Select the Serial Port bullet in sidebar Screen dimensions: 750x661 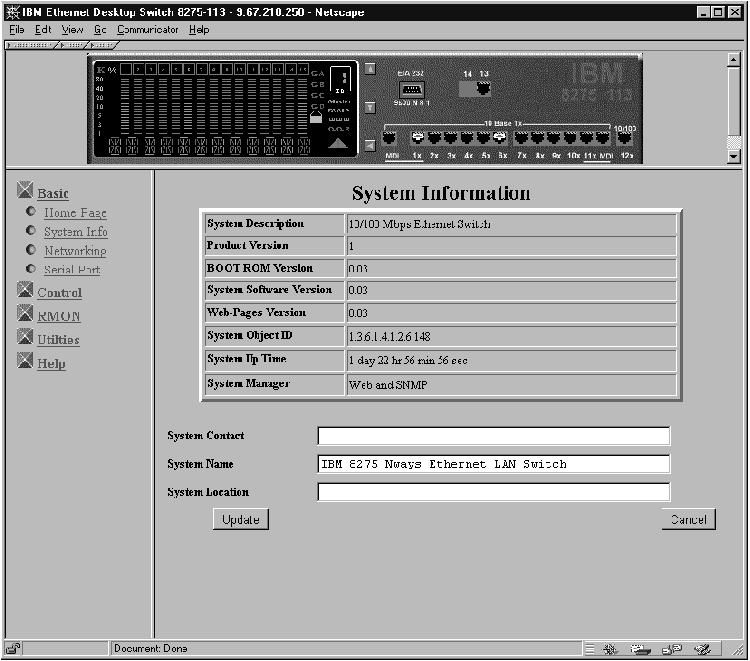coord(32,269)
